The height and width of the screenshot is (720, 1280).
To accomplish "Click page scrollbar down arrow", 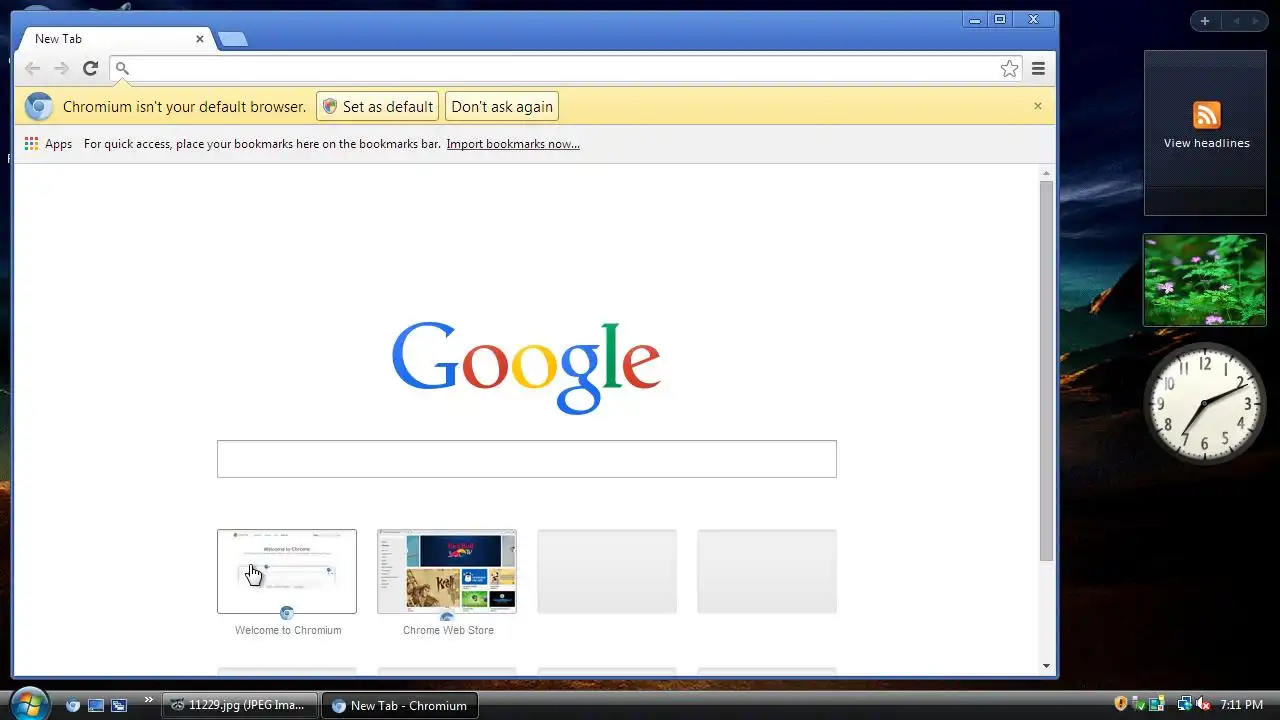I will tap(1046, 666).
